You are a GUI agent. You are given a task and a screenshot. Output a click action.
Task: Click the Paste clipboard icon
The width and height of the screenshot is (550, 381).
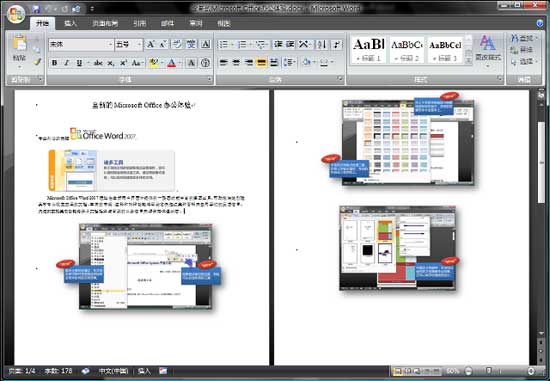click(x=19, y=43)
